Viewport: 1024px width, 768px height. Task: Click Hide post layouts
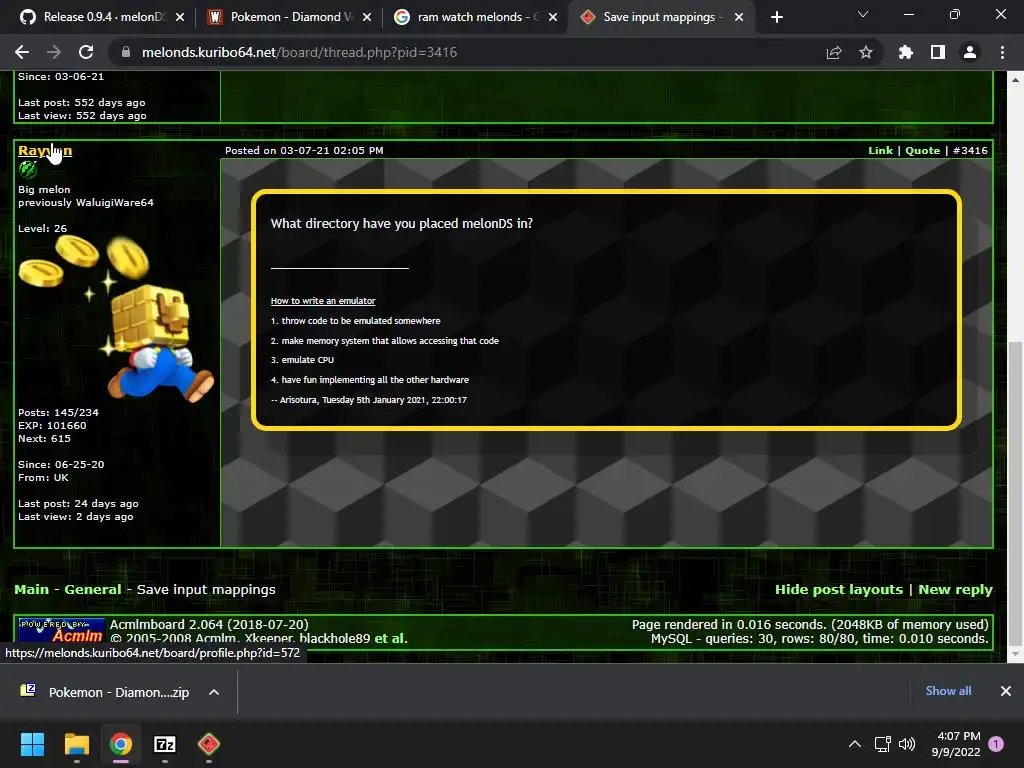[x=839, y=589]
